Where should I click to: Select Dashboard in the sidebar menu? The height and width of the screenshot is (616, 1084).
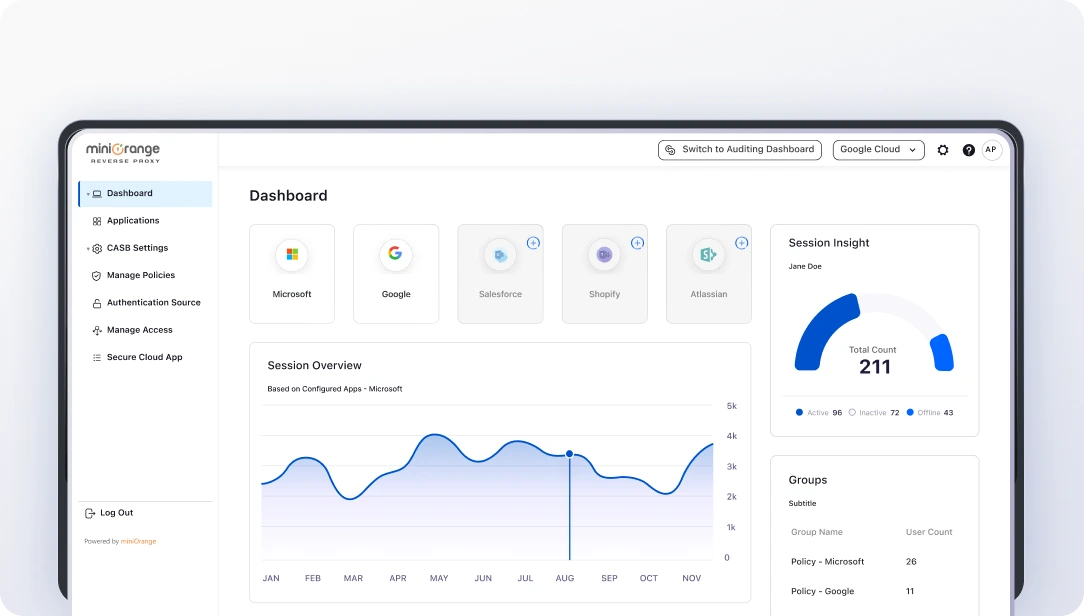[128, 193]
